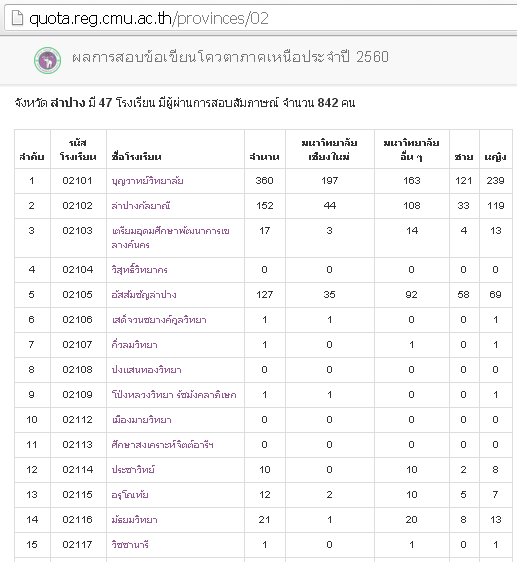Click the value 197 in Chiang Mai column

(x=329, y=181)
